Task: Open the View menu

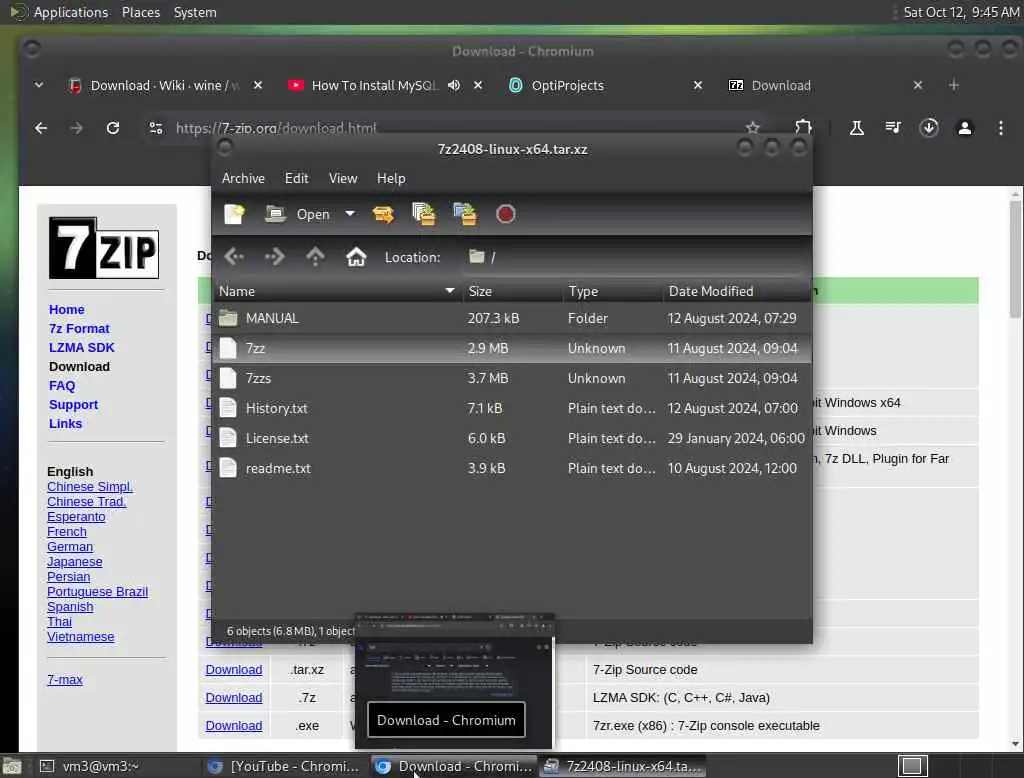Action: coord(343,178)
